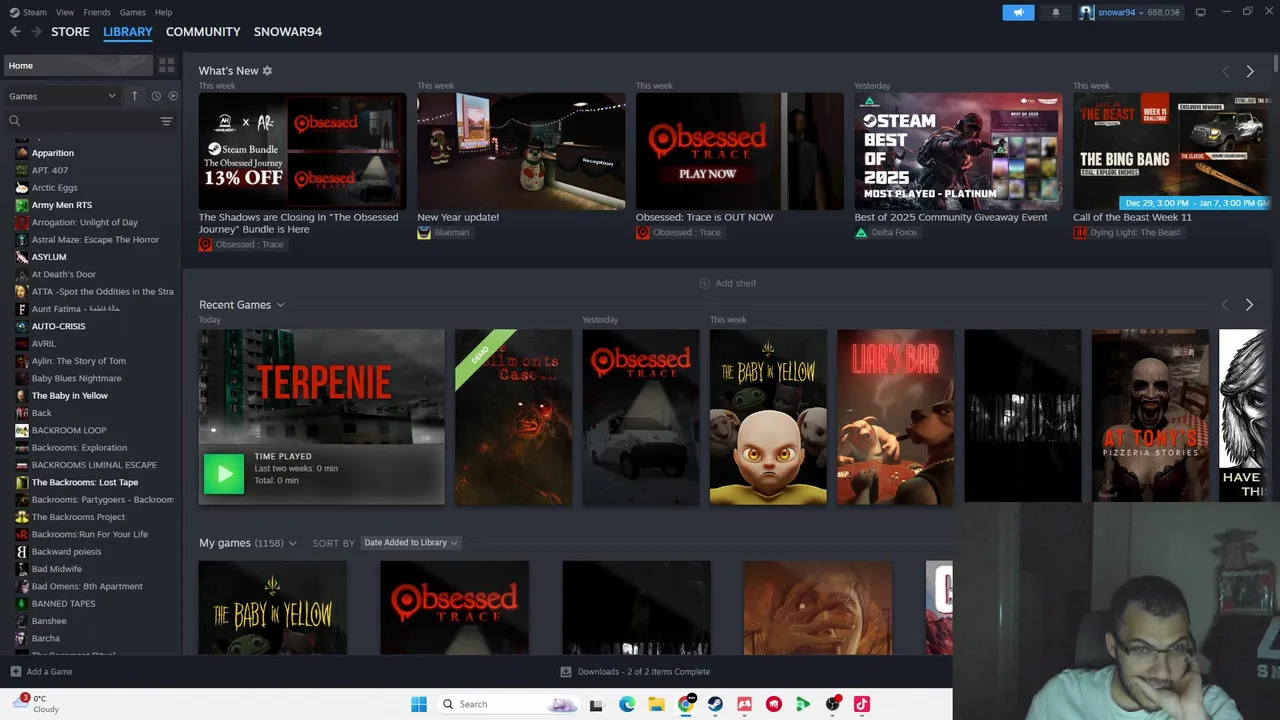Screen dimensions: 1280x720
Task: Open Baby in Yellow cover in My games
Action: 273,608
